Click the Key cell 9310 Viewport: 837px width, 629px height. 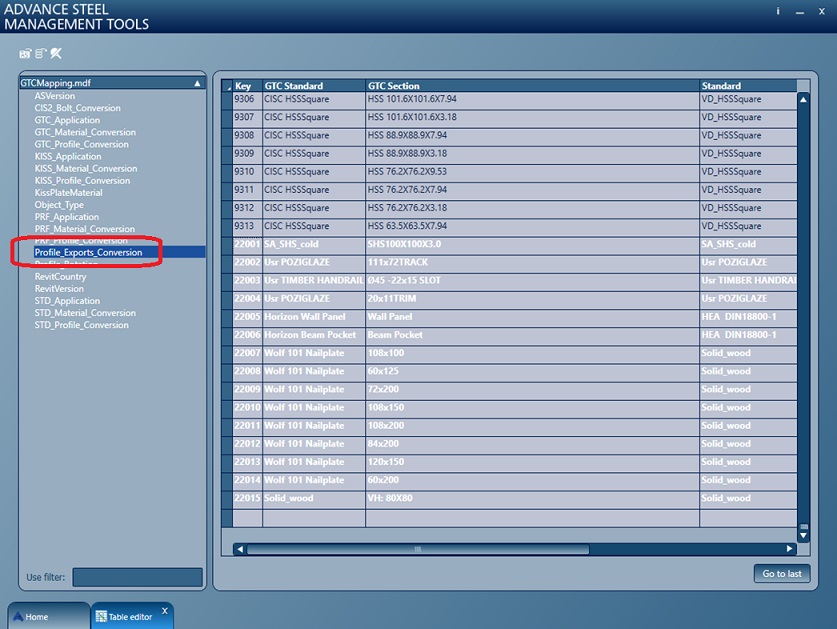coord(247,172)
